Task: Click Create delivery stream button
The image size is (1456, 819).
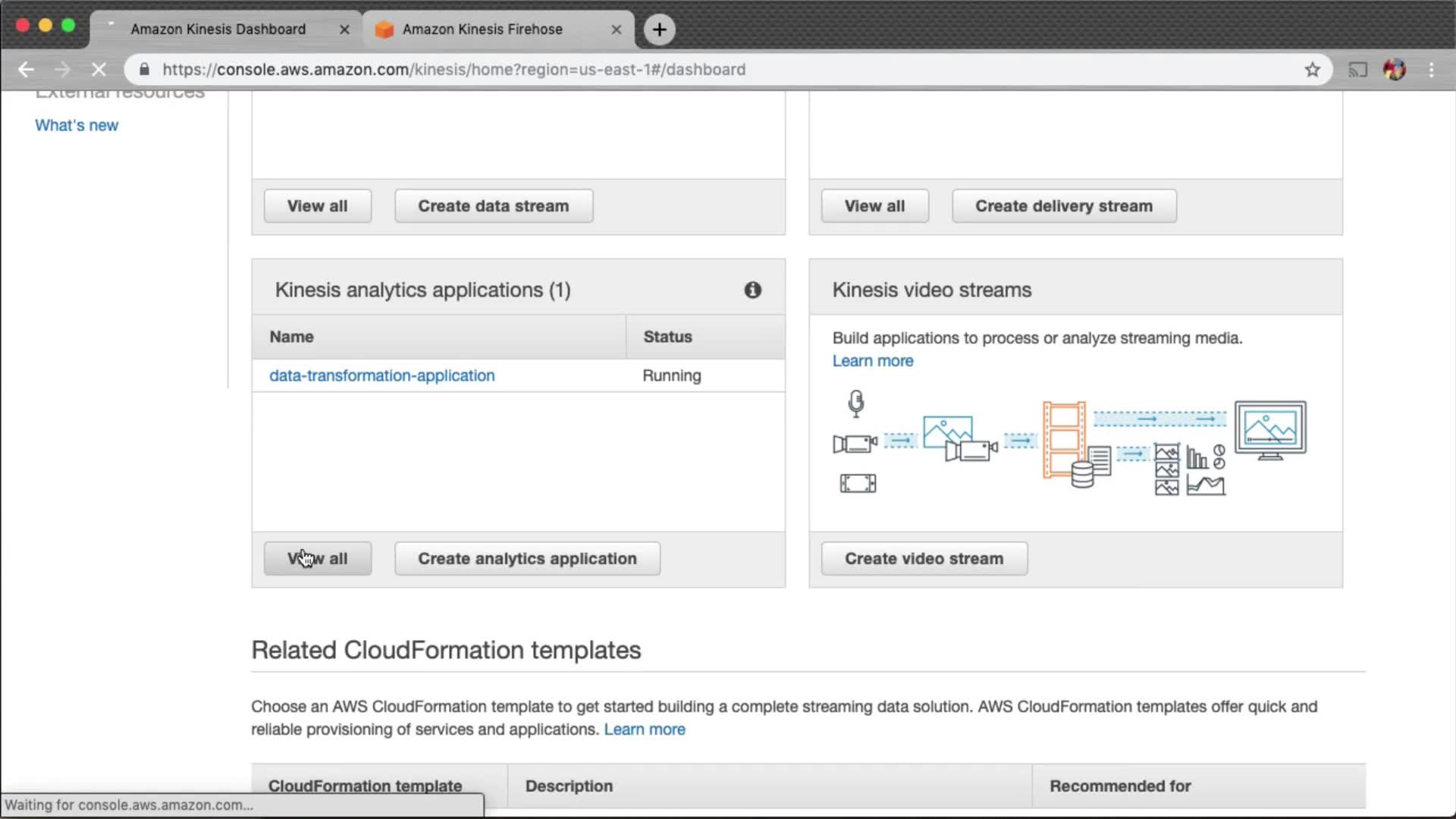Action: pyautogui.click(x=1063, y=206)
